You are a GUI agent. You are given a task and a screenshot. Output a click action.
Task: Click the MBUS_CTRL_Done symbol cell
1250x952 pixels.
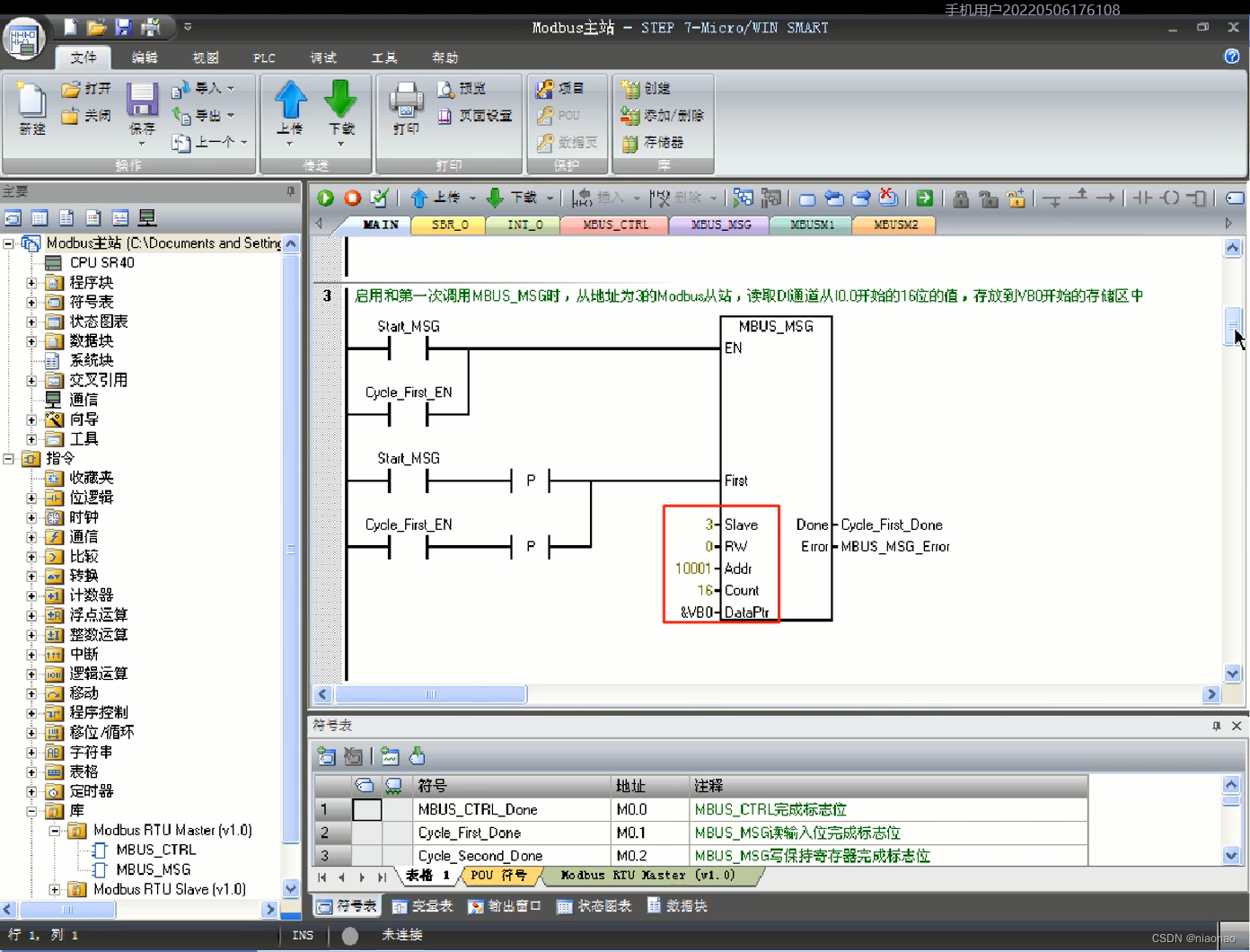pos(512,810)
